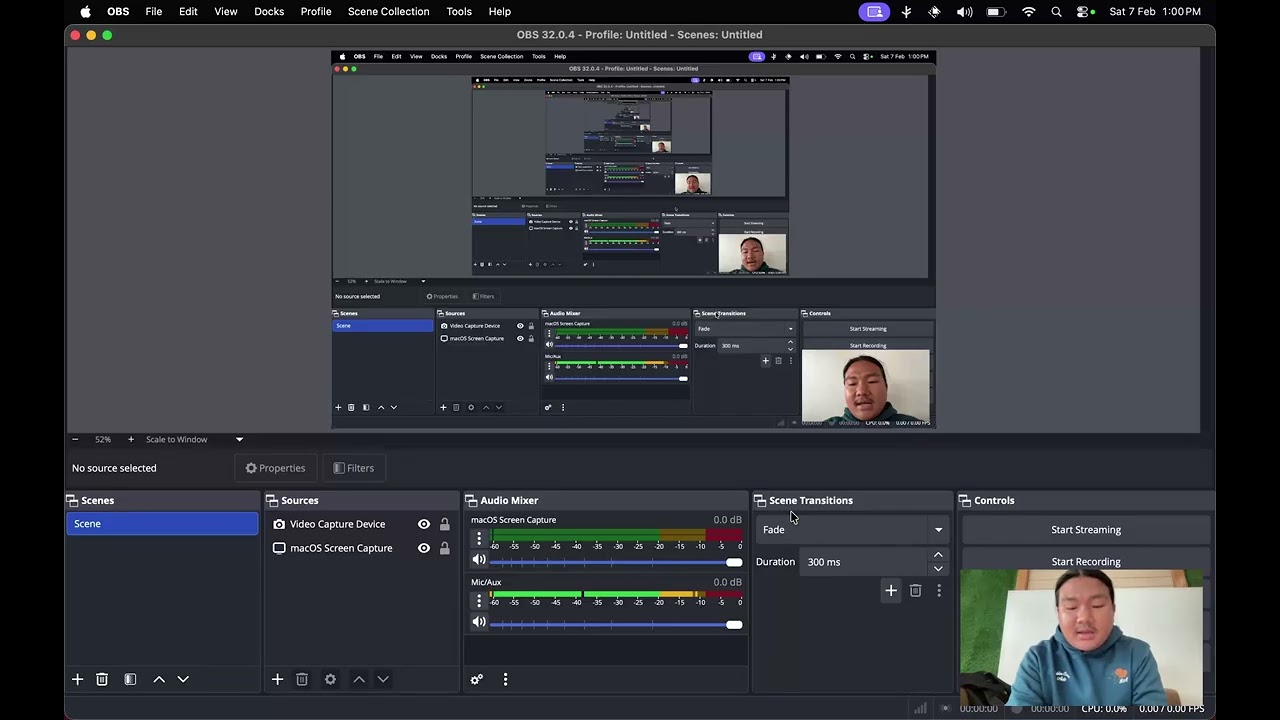Click the Audio Mixer dock float icon
Viewport: 1280px width, 720px height.
point(472,500)
